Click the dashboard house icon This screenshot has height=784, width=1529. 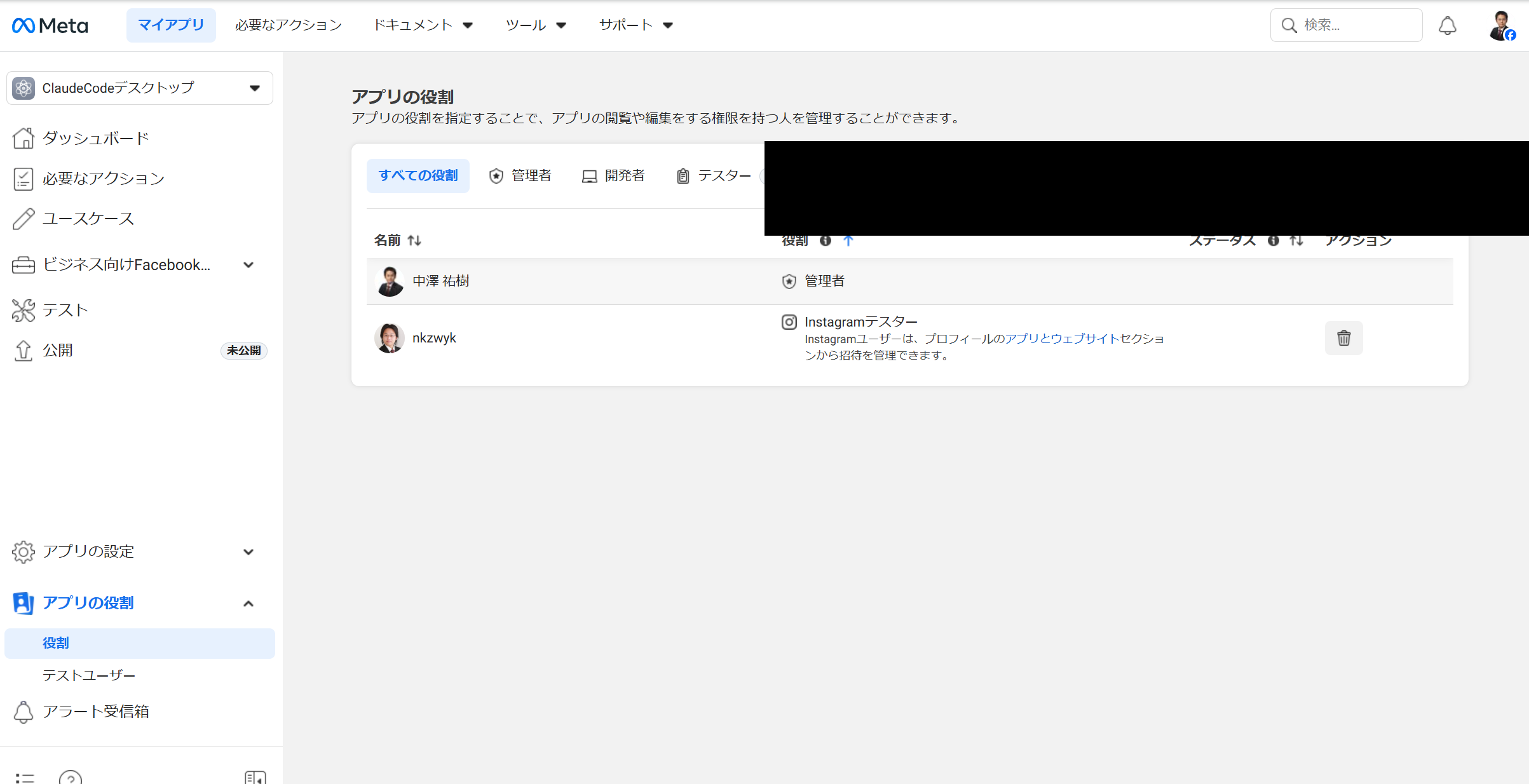click(24, 138)
